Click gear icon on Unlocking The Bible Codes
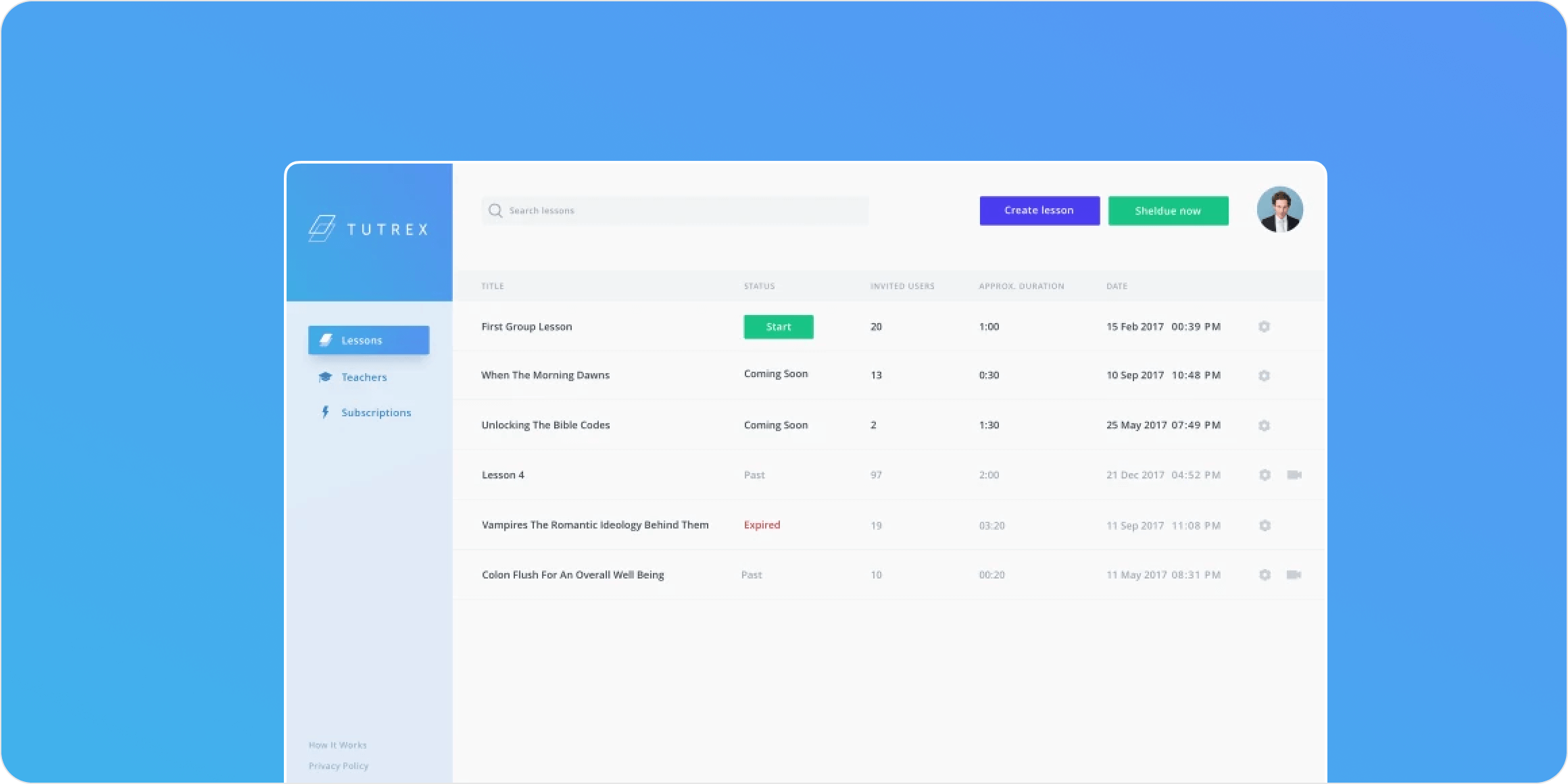 (x=1265, y=426)
